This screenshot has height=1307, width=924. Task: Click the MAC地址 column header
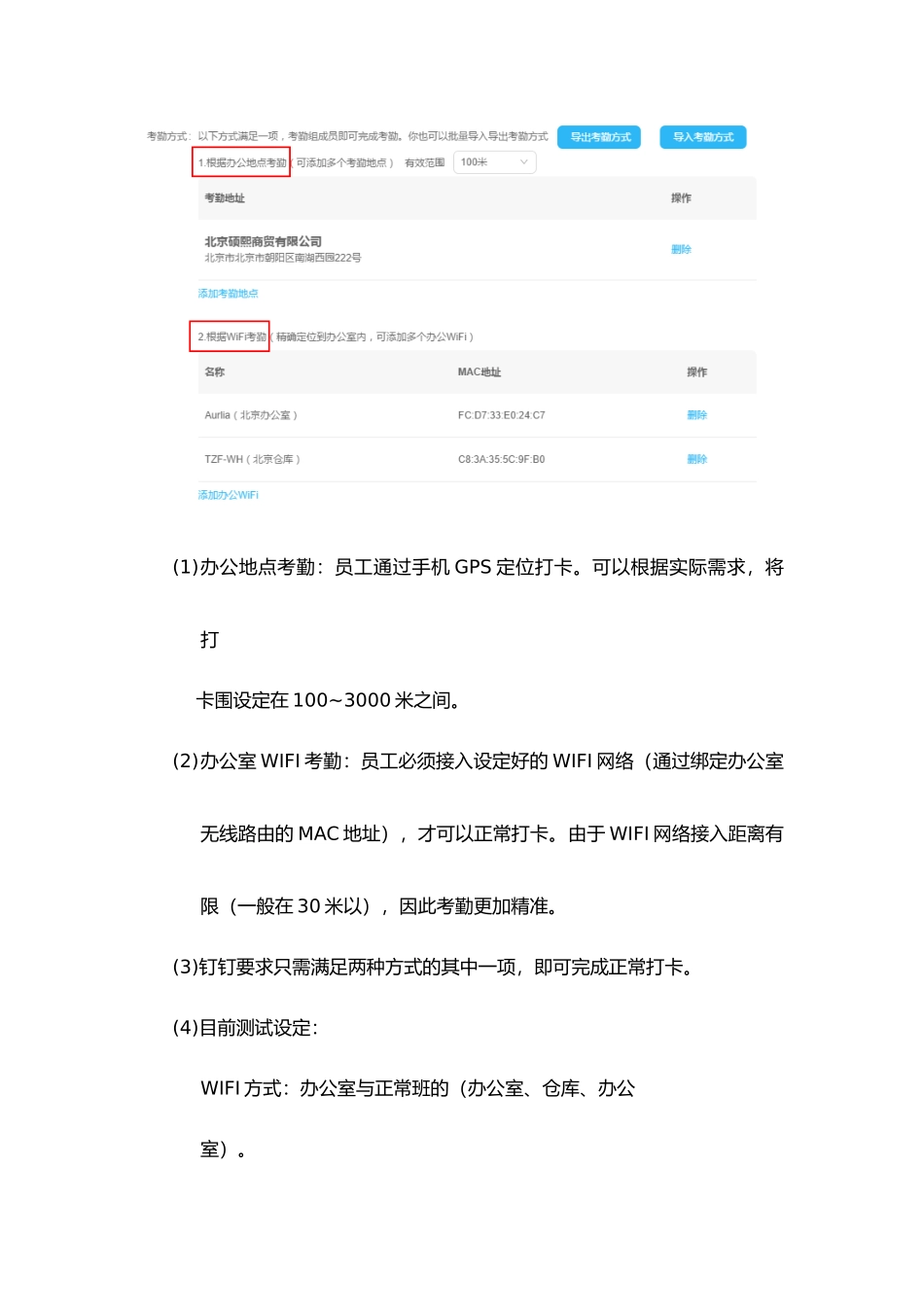pos(480,372)
